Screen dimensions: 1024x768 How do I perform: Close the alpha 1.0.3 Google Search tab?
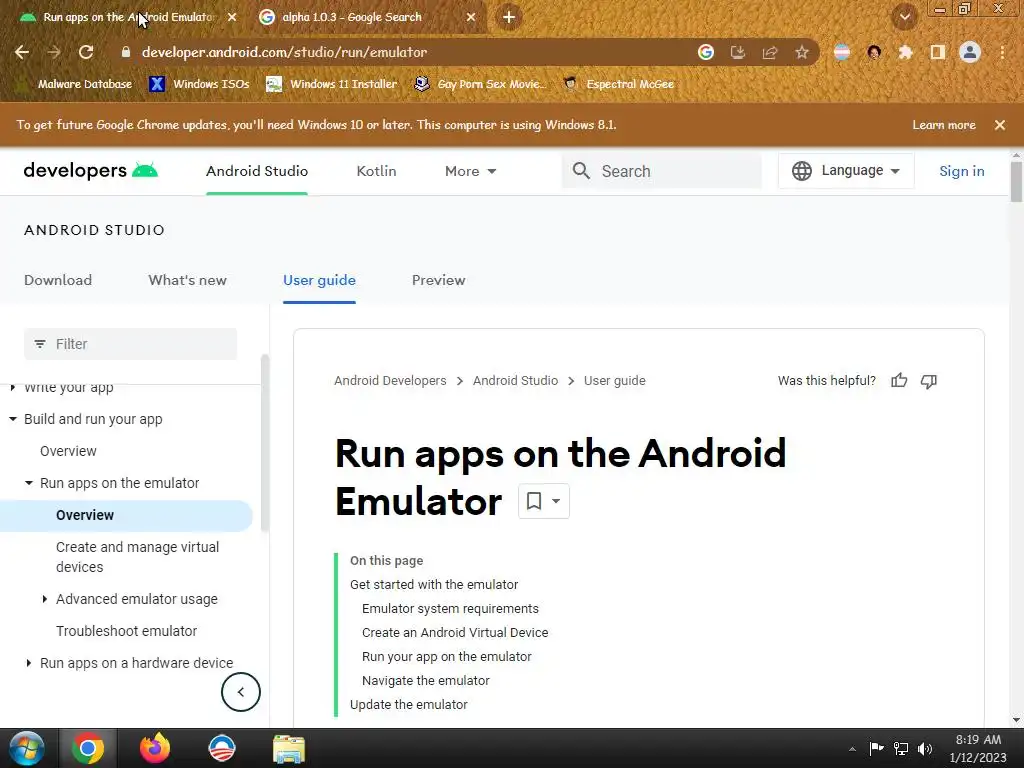click(470, 17)
